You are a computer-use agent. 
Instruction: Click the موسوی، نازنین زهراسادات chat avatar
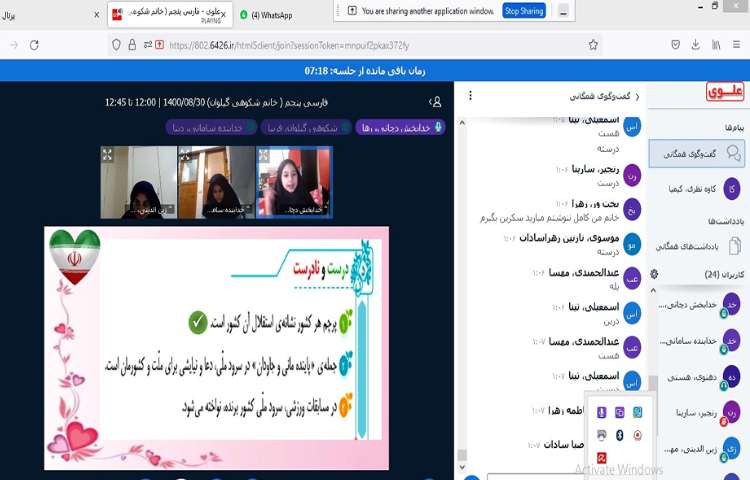[632, 244]
